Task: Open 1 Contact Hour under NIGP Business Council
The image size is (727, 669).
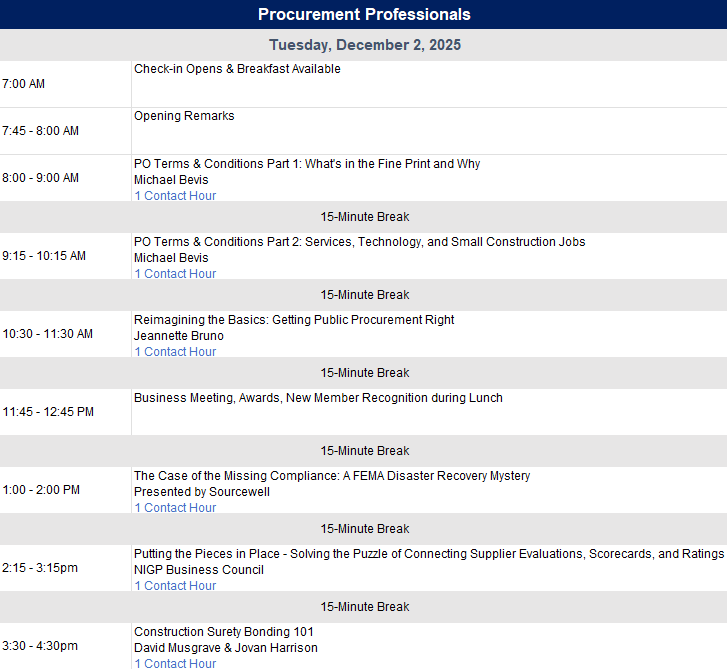Action: click(175, 586)
